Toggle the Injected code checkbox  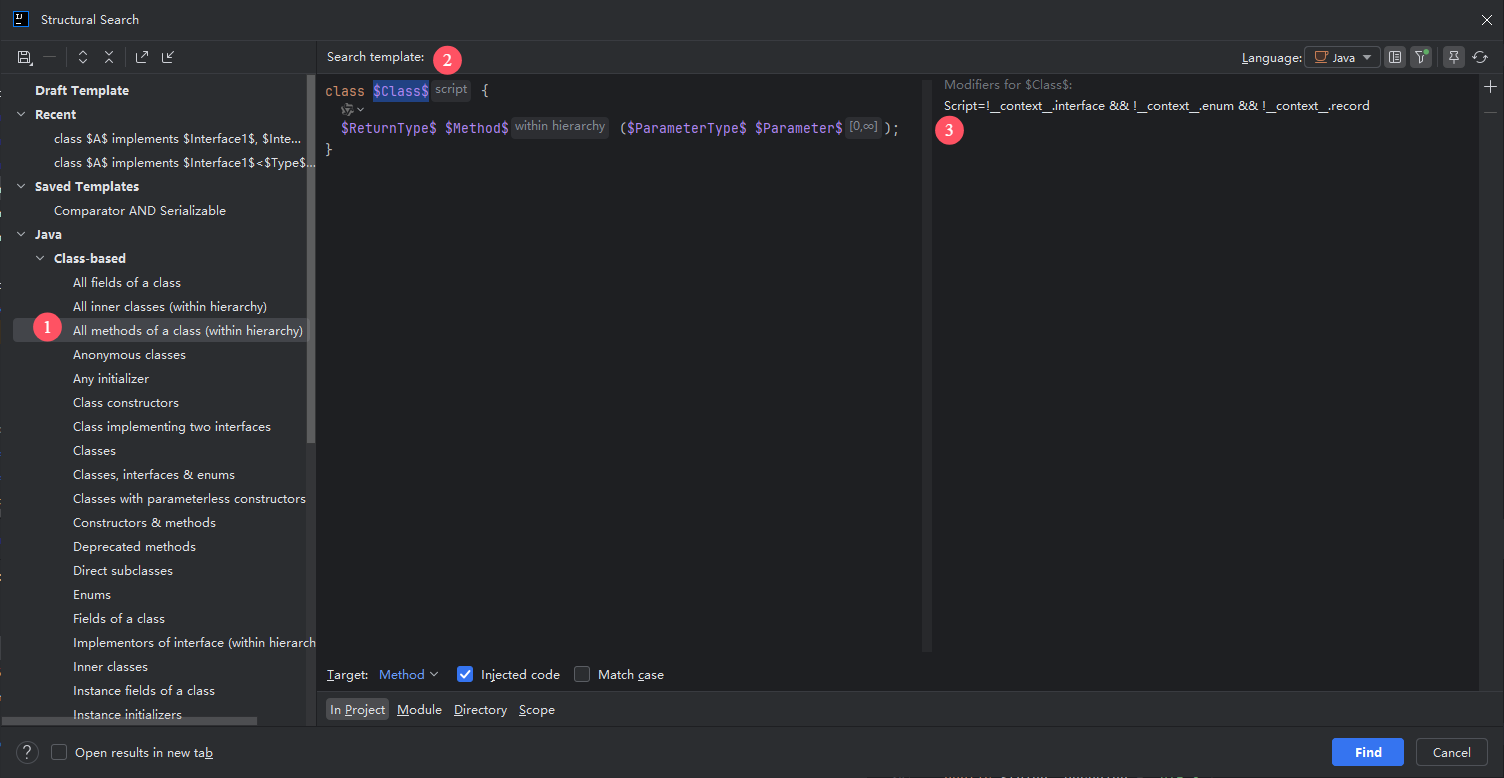pos(465,674)
